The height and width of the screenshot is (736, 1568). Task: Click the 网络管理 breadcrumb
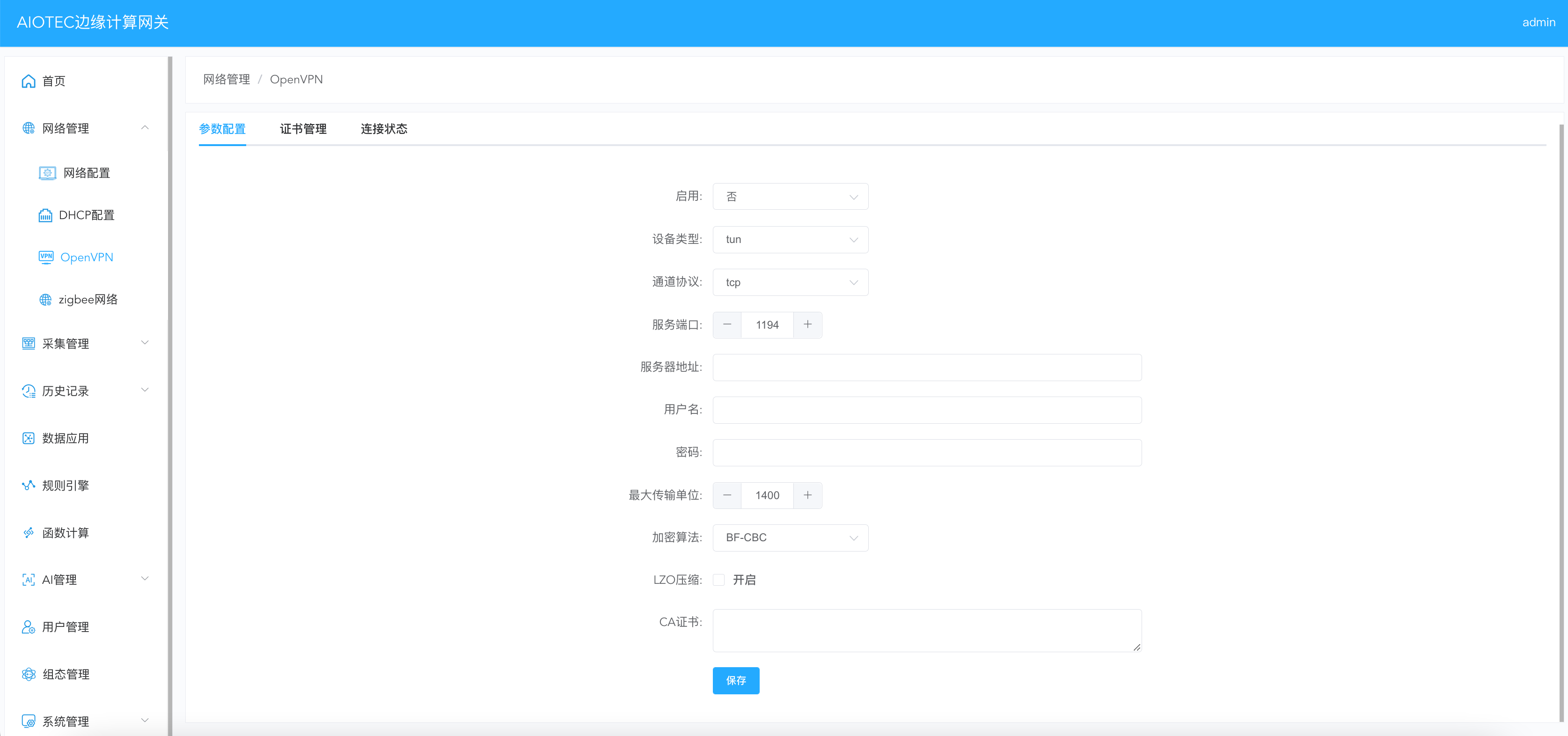pyautogui.click(x=227, y=79)
